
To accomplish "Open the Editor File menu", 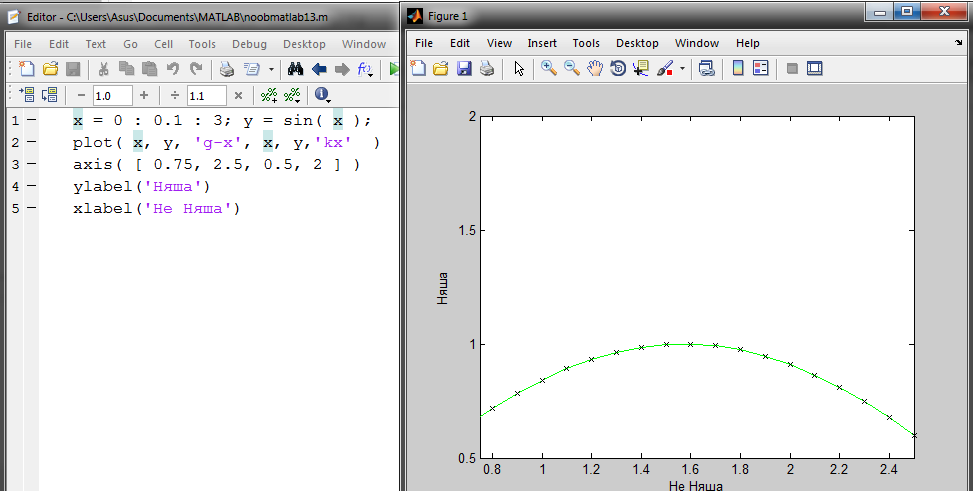I will (x=23, y=44).
